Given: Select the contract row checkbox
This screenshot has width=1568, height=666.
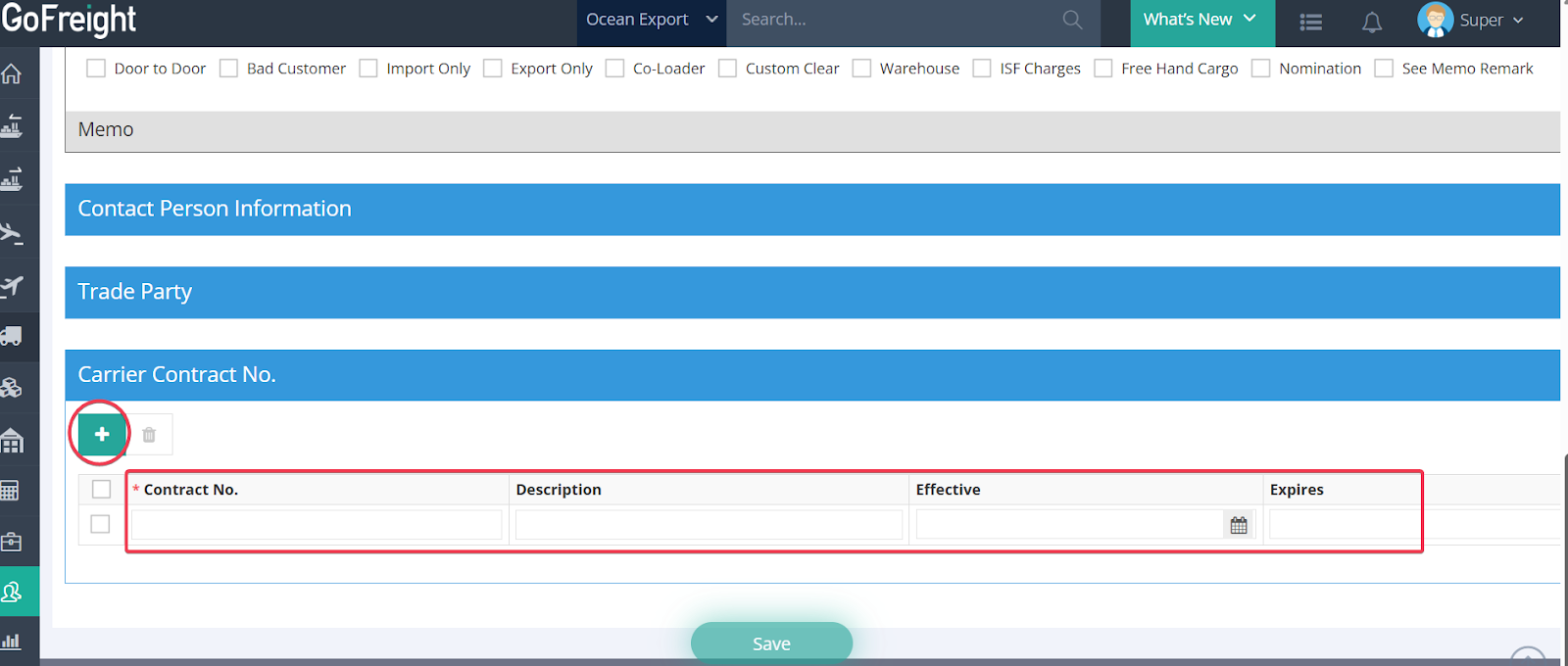Looking at the screenshot, I should [x=100, y=524].
